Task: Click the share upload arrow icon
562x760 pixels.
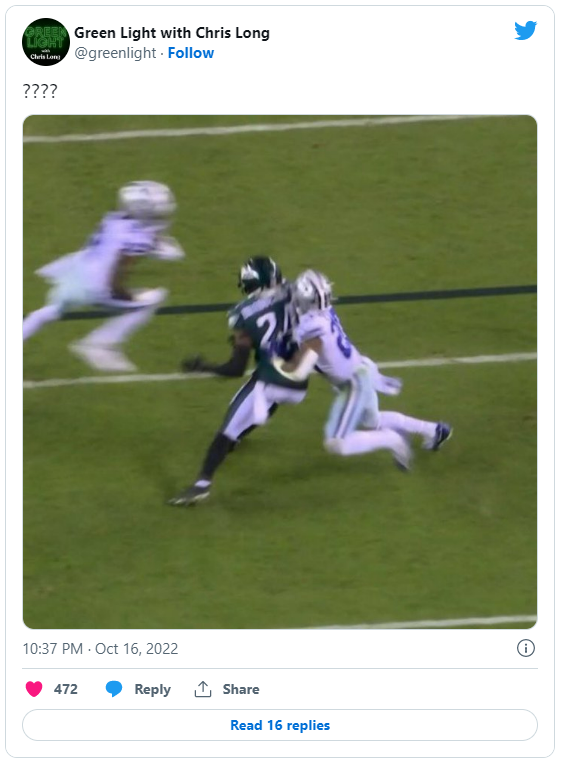Action: [x=203, y=689]
